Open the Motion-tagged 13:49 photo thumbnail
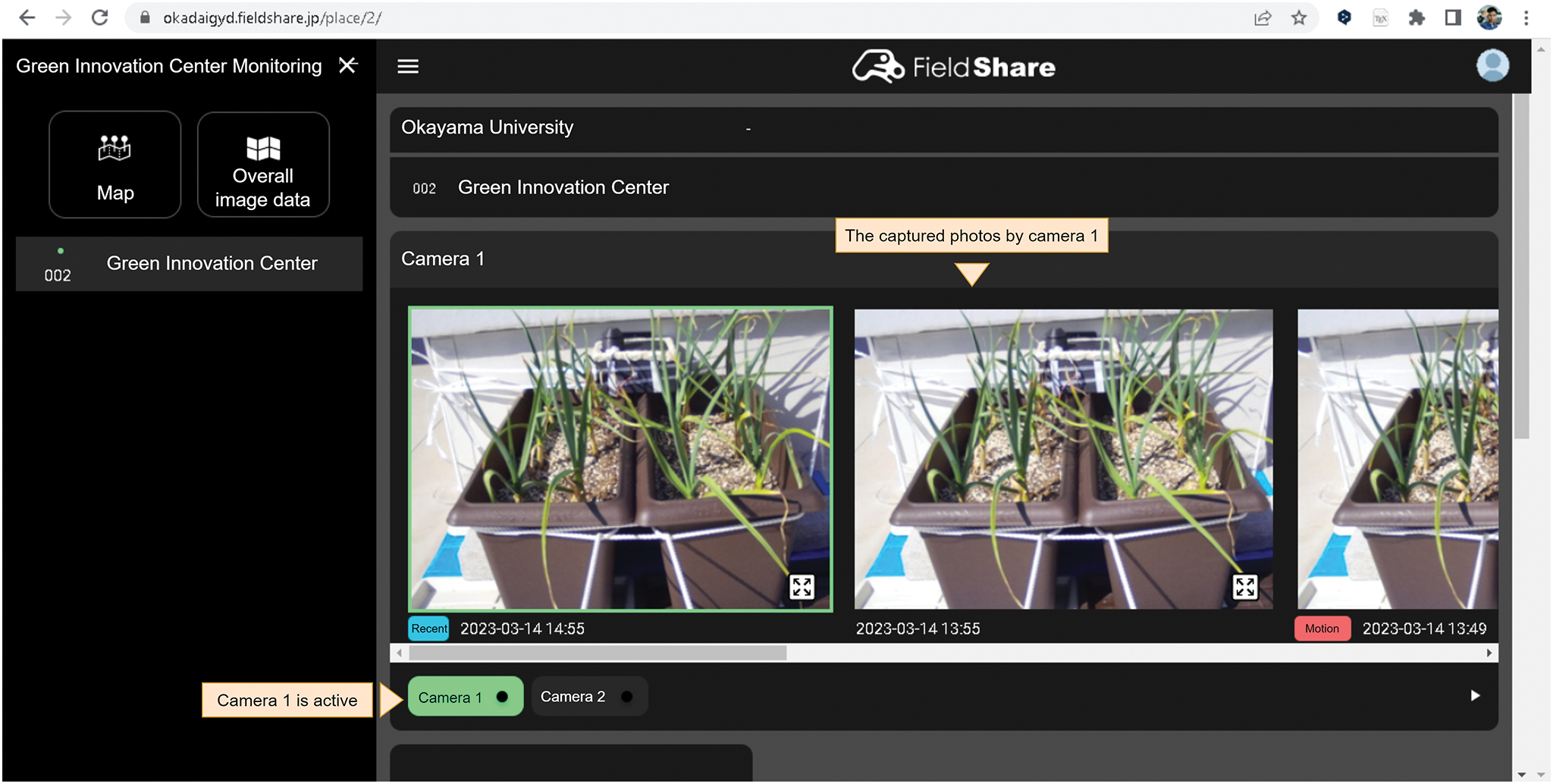Screen dimensions: 1553x784 click(x=1398, y=459)
